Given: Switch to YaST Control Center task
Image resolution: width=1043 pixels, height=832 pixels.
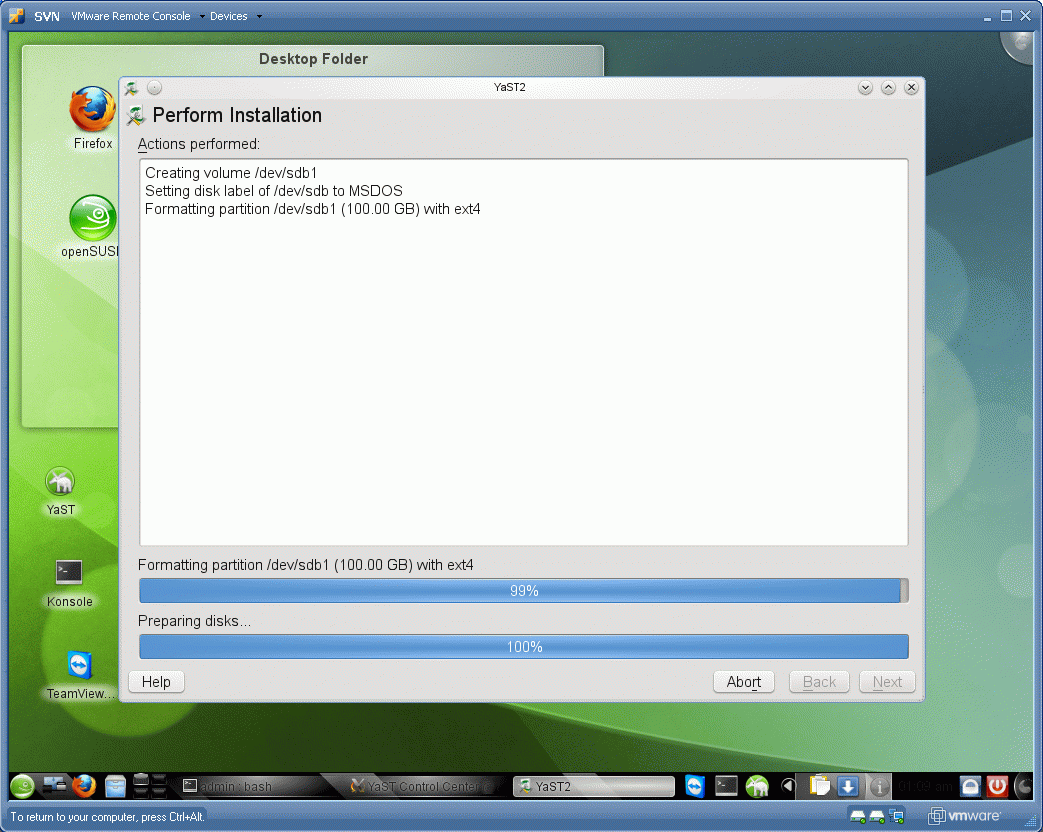Looking at the screenshot, I should pyautogui.click(x=422, y=786).
